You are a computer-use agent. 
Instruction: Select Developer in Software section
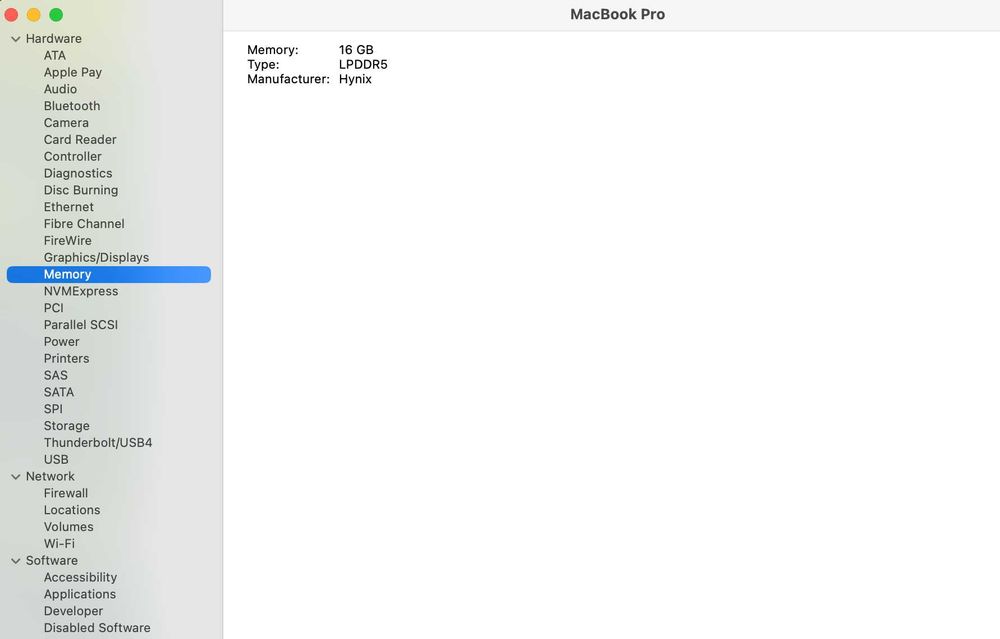73,611
